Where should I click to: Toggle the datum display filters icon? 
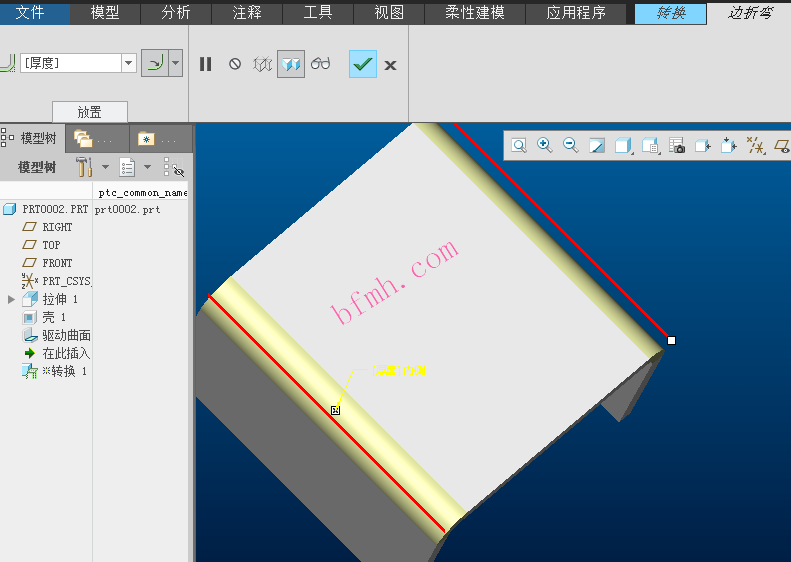(755, 146)
